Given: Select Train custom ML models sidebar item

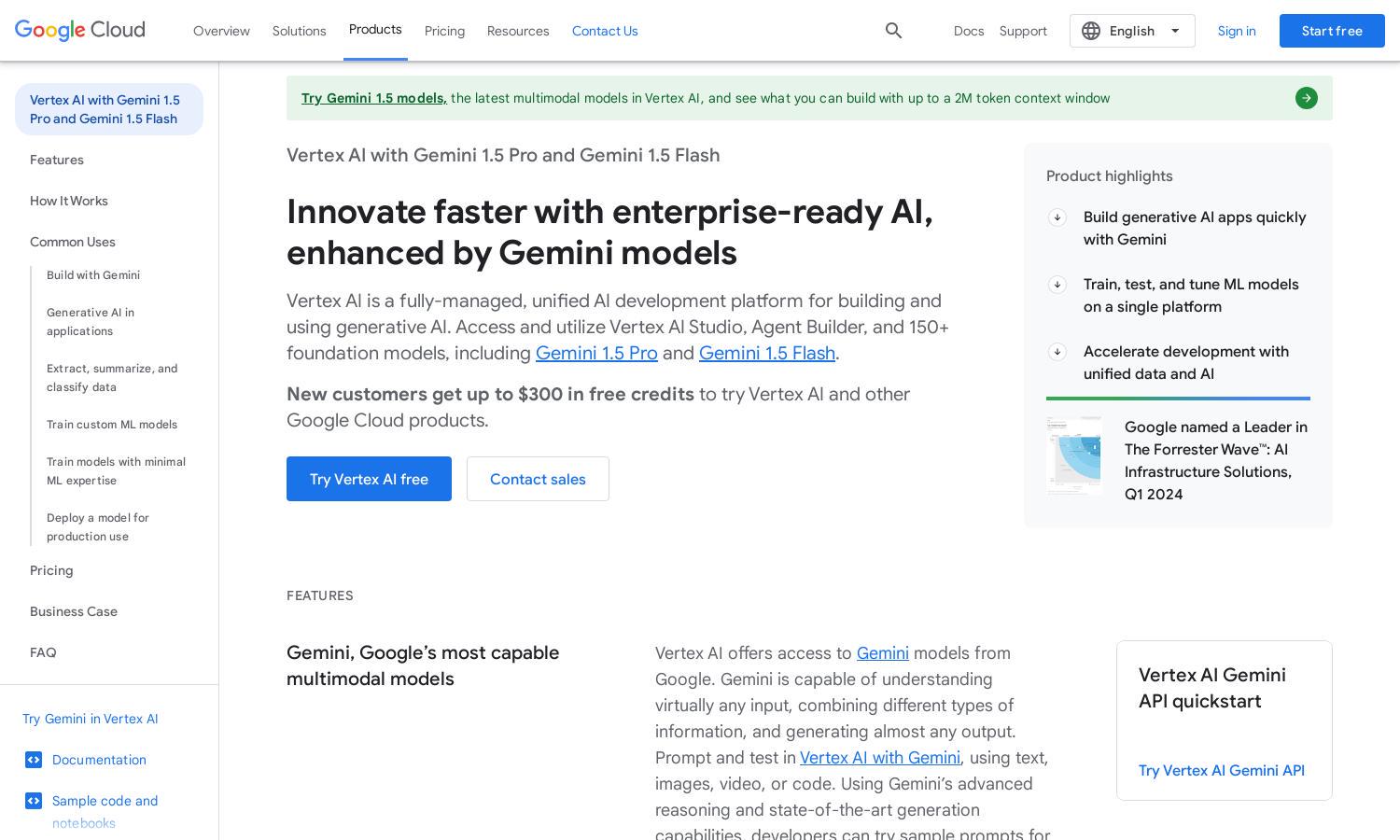Looking at the screenshot, I should click(112, 425).
